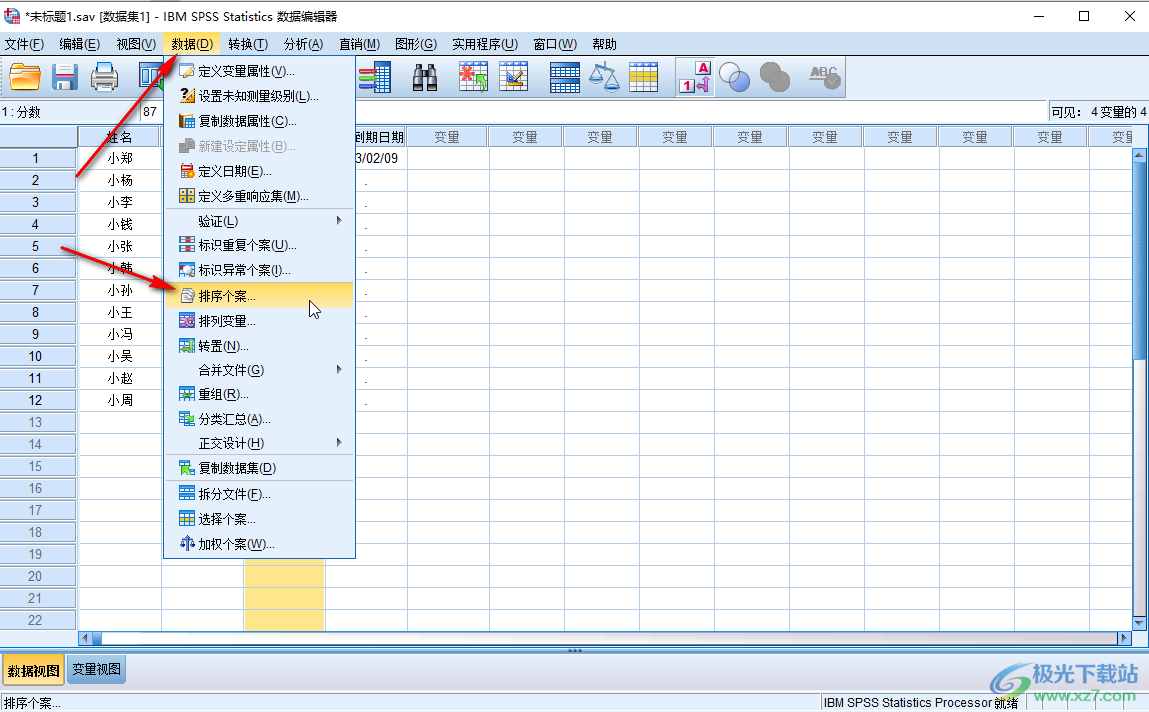The height and width of the screenshot is (712, 1149).
Task: Expand the 正交设计(H) submenu
Action: (259, 443)
